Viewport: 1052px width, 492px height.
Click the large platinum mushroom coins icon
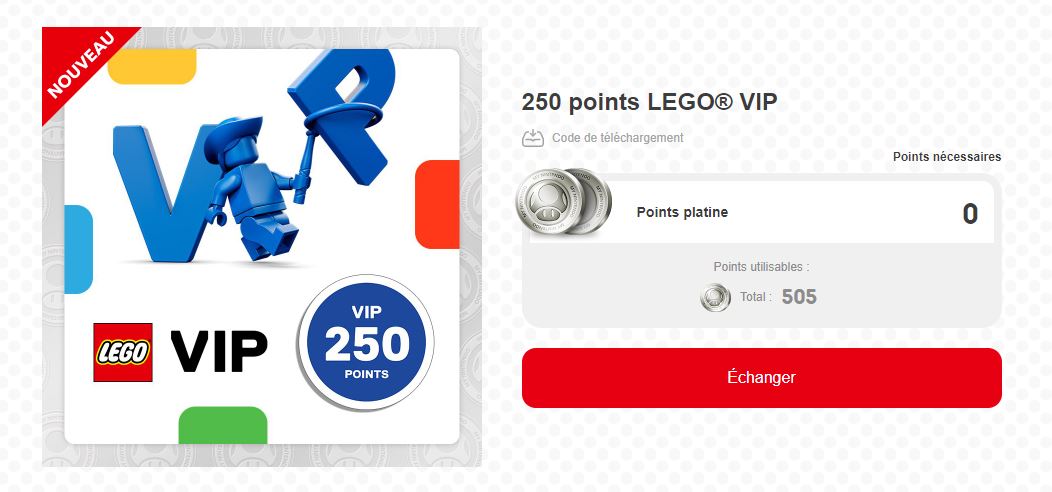[564, 201]
